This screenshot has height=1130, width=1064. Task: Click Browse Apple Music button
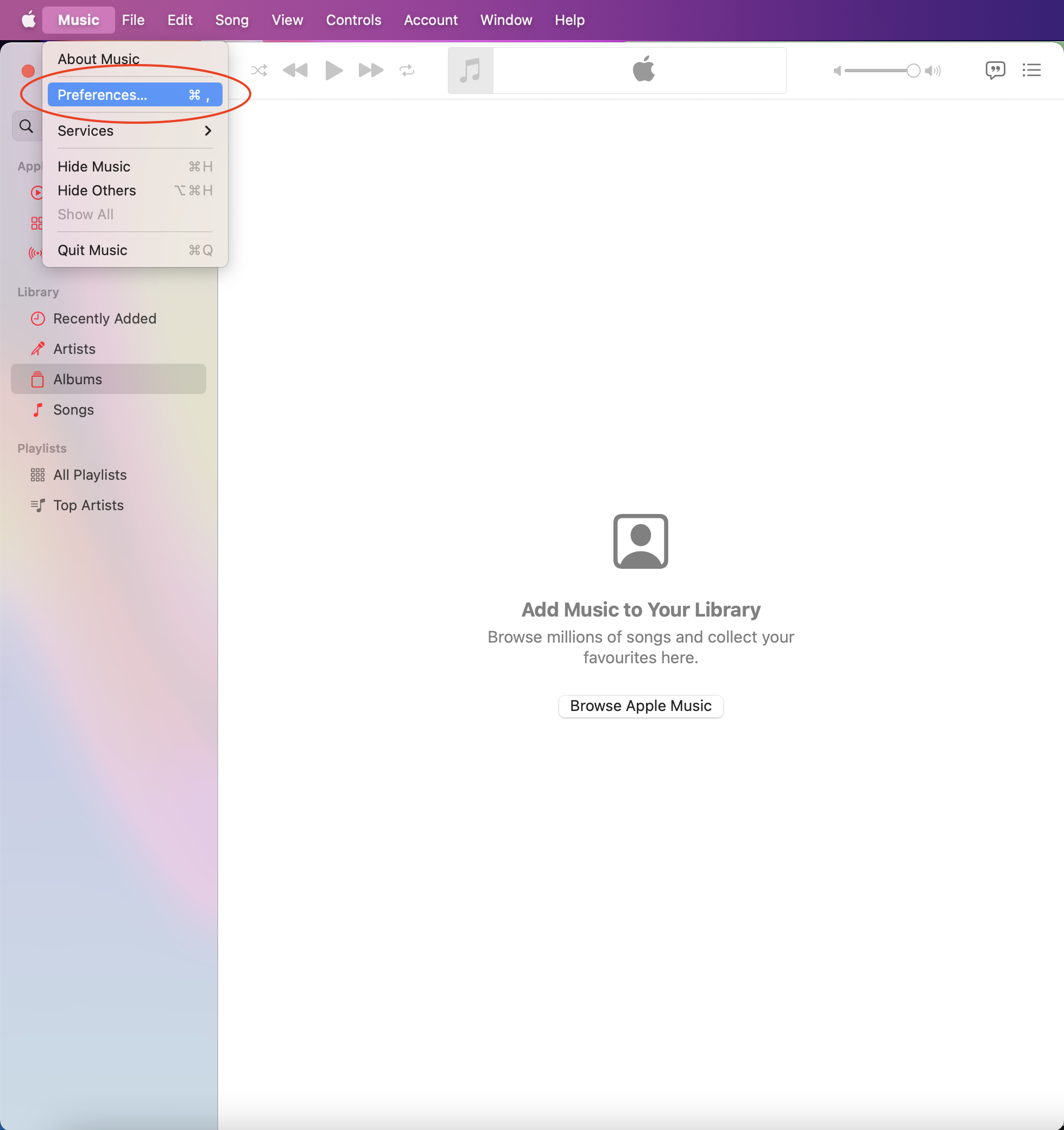(641, 706)
